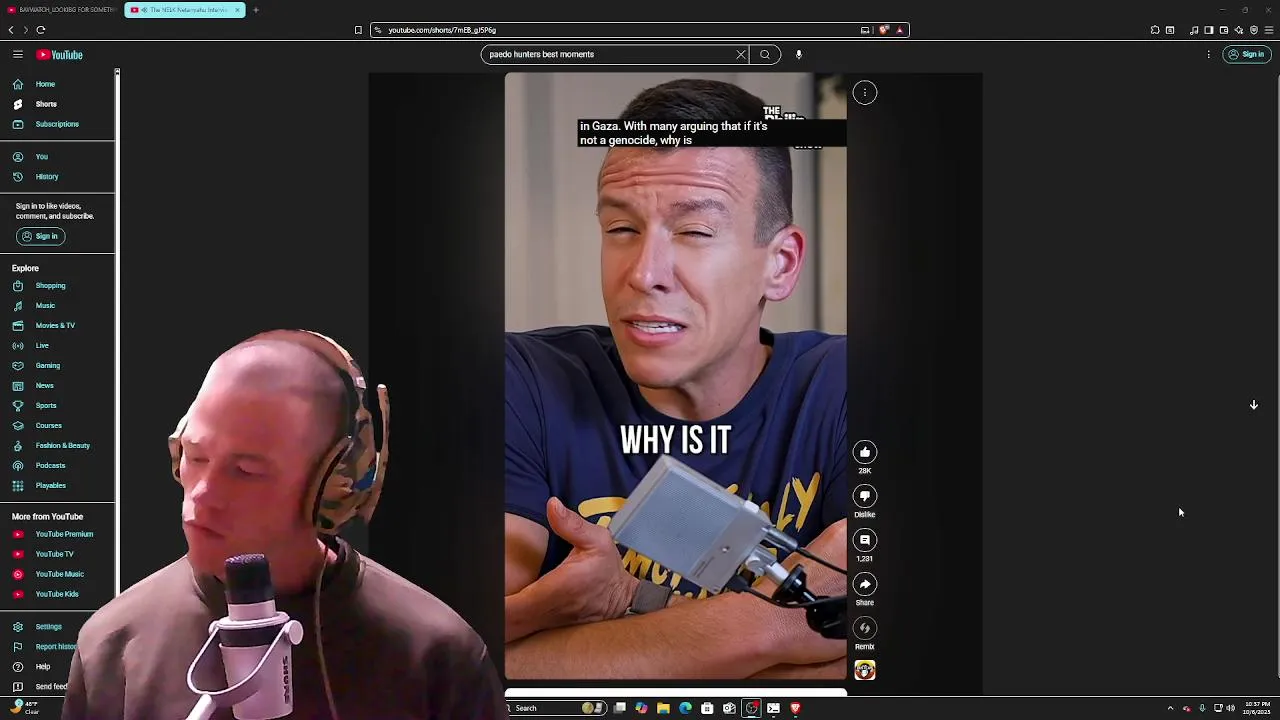
Task: Reload the page
Action: 41,30
